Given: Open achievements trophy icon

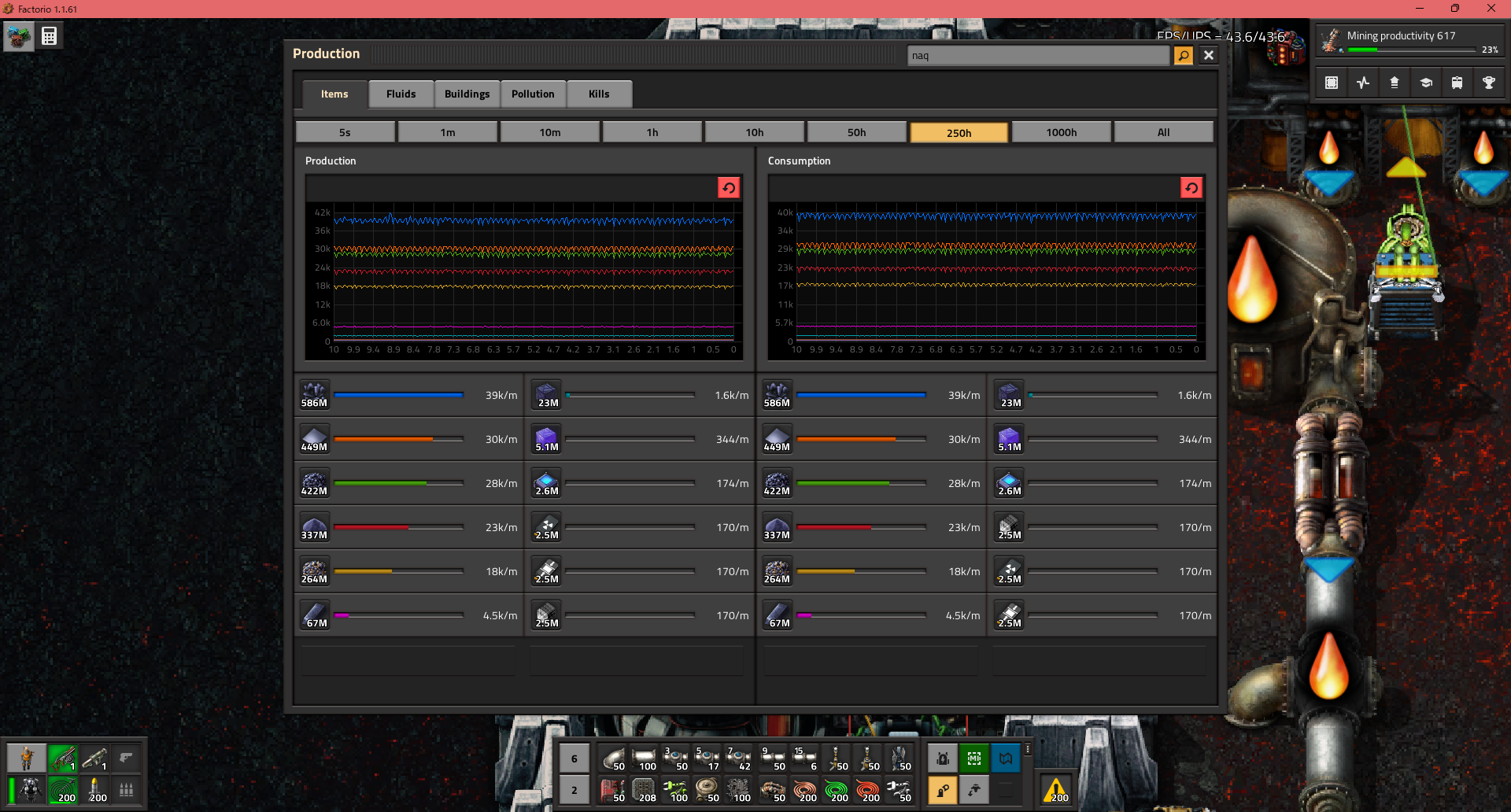Looking at the screenshot, I should tap(1489, 83).
